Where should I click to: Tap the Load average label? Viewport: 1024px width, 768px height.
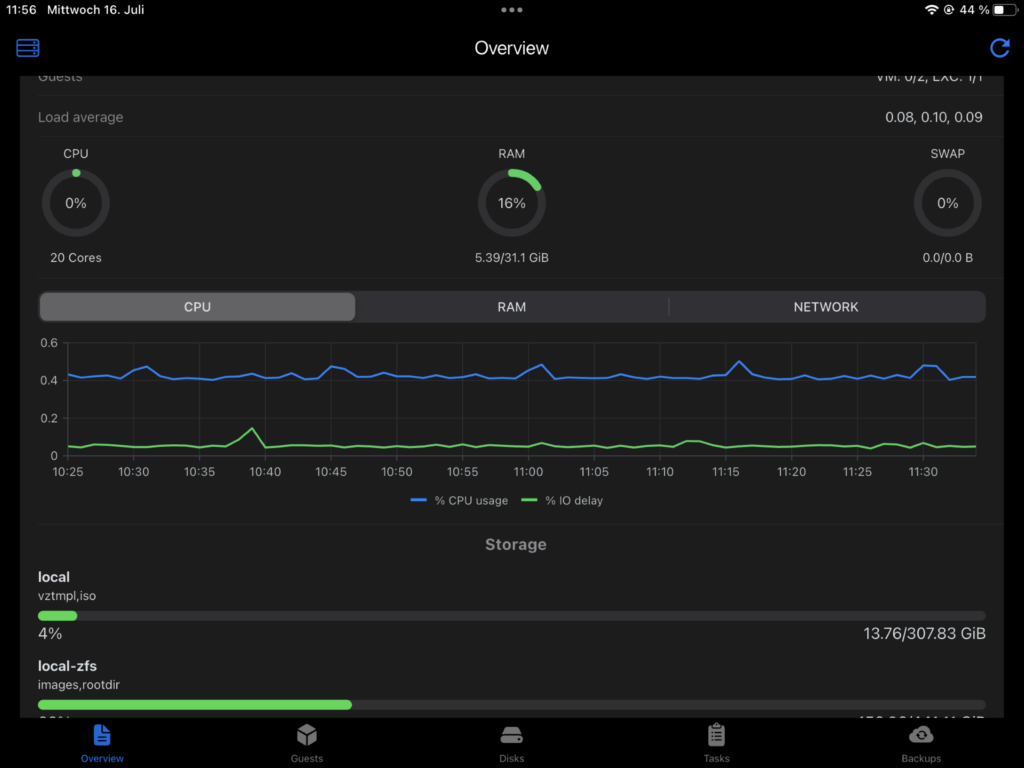[x=80, y=118]
